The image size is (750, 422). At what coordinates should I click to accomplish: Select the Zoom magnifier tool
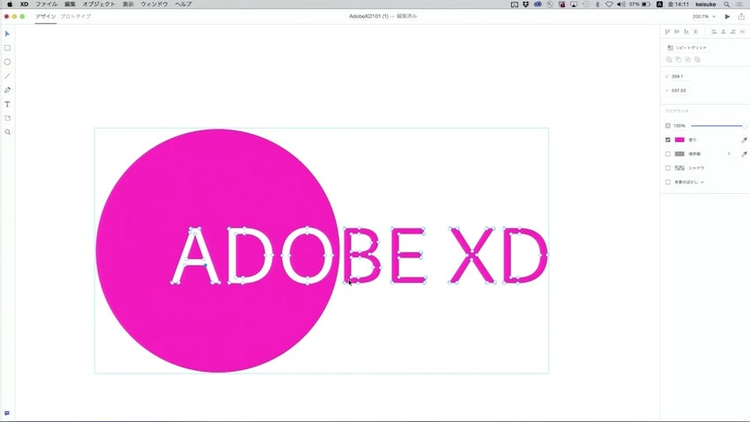(7, 132)
